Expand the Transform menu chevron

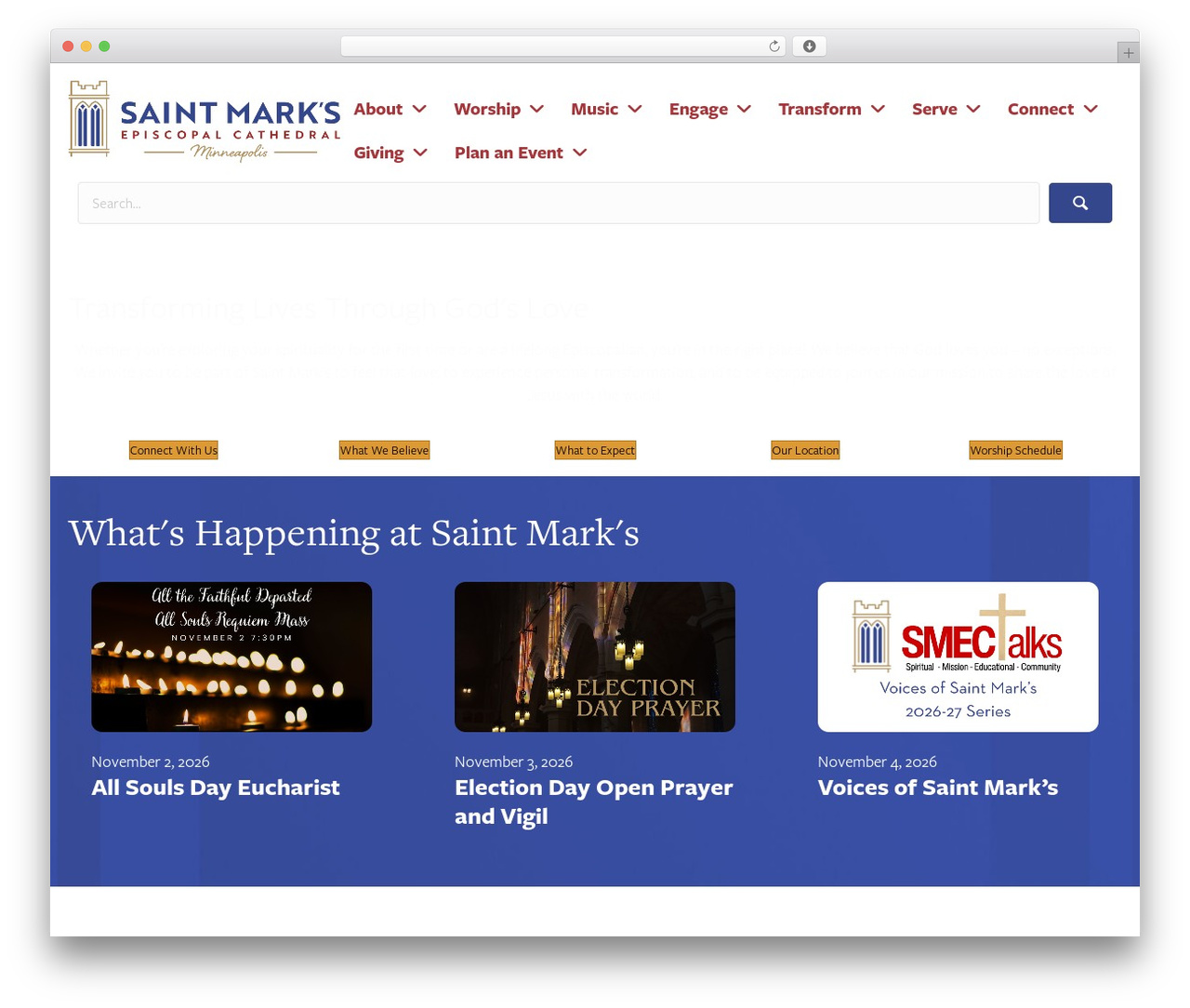tap(878, 109)
